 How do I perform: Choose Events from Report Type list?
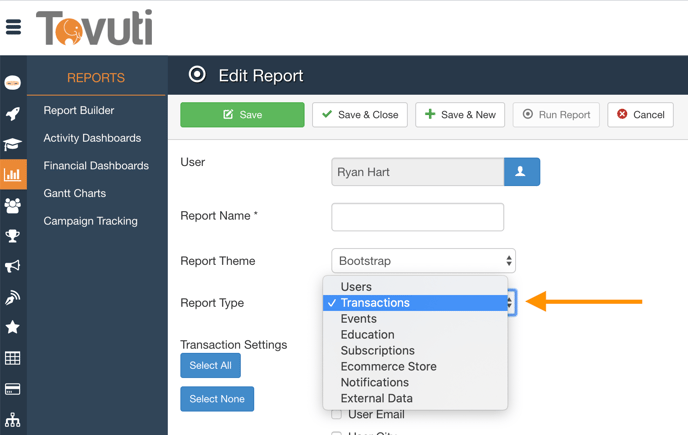(358, 319)
